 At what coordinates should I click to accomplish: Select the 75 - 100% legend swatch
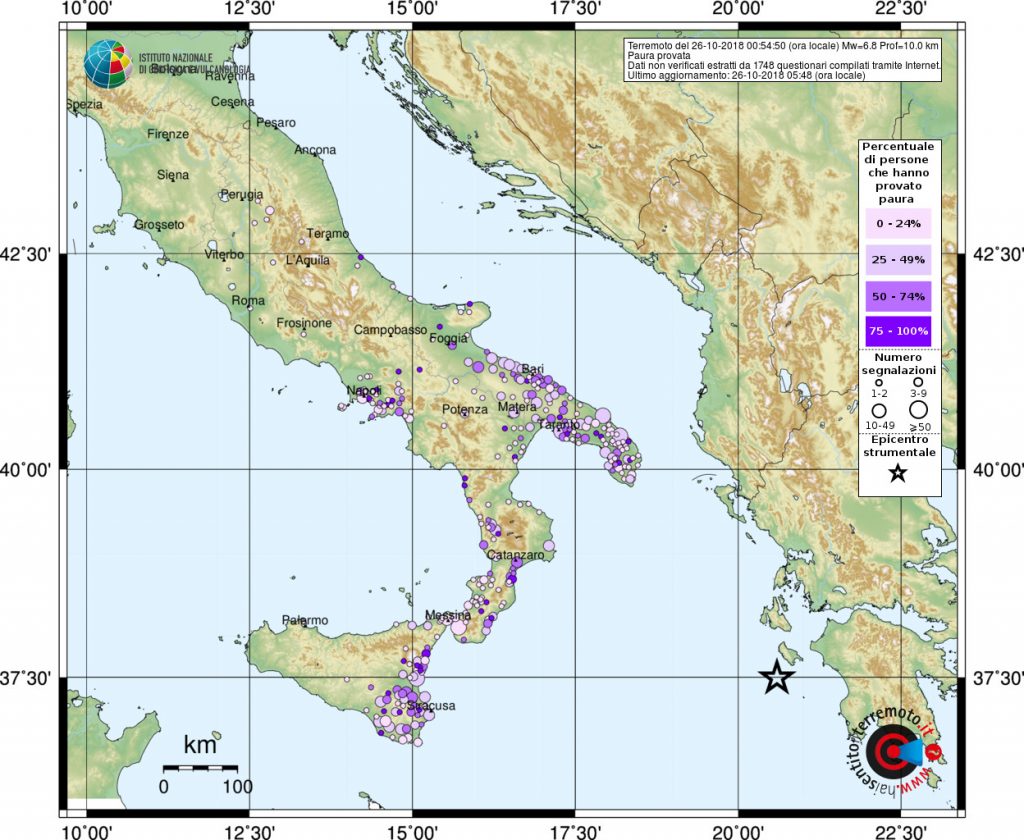pos(897,331)
